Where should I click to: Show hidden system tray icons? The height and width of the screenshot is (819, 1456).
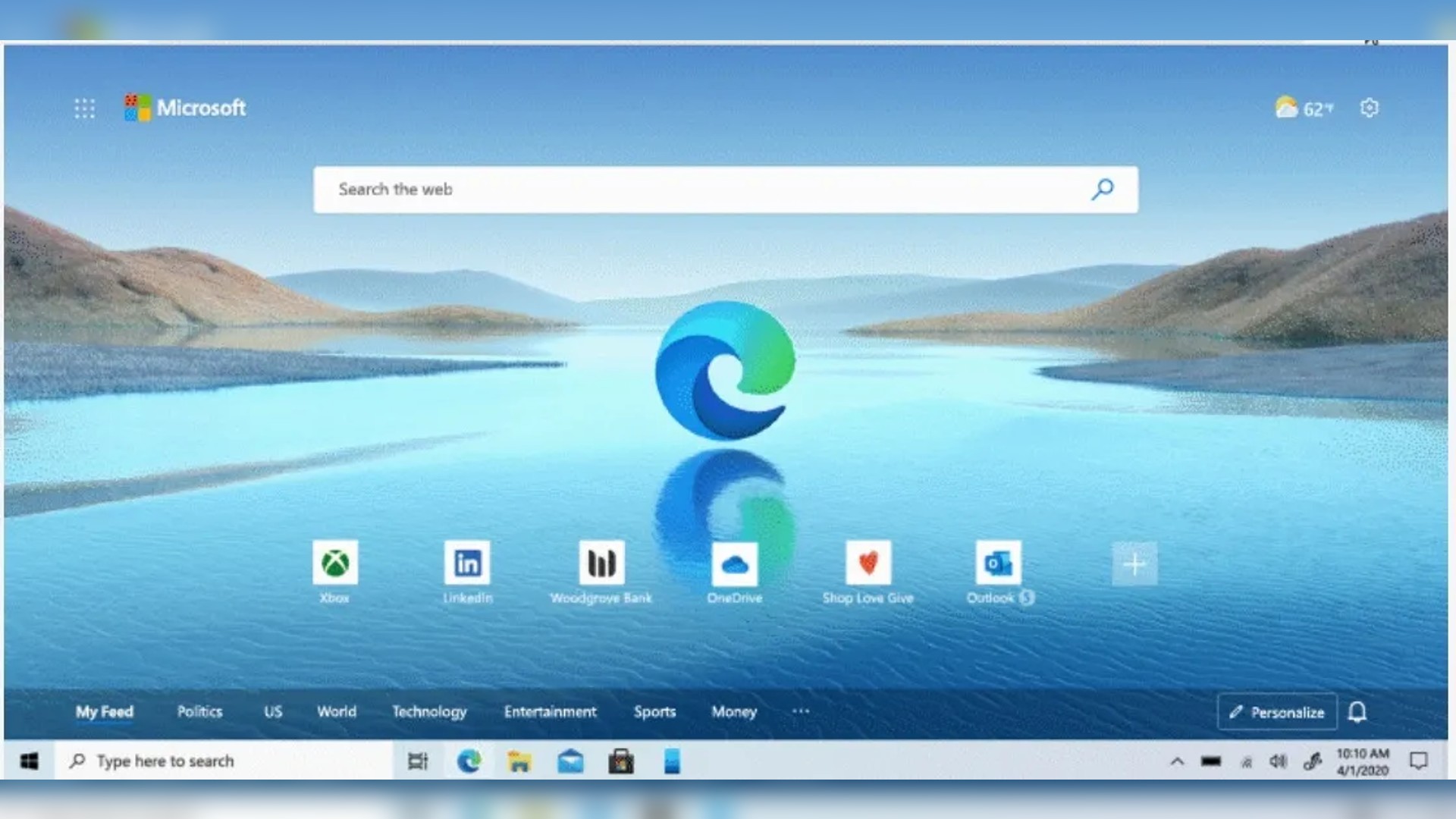pyautogui.click(x=1176, y=761)
